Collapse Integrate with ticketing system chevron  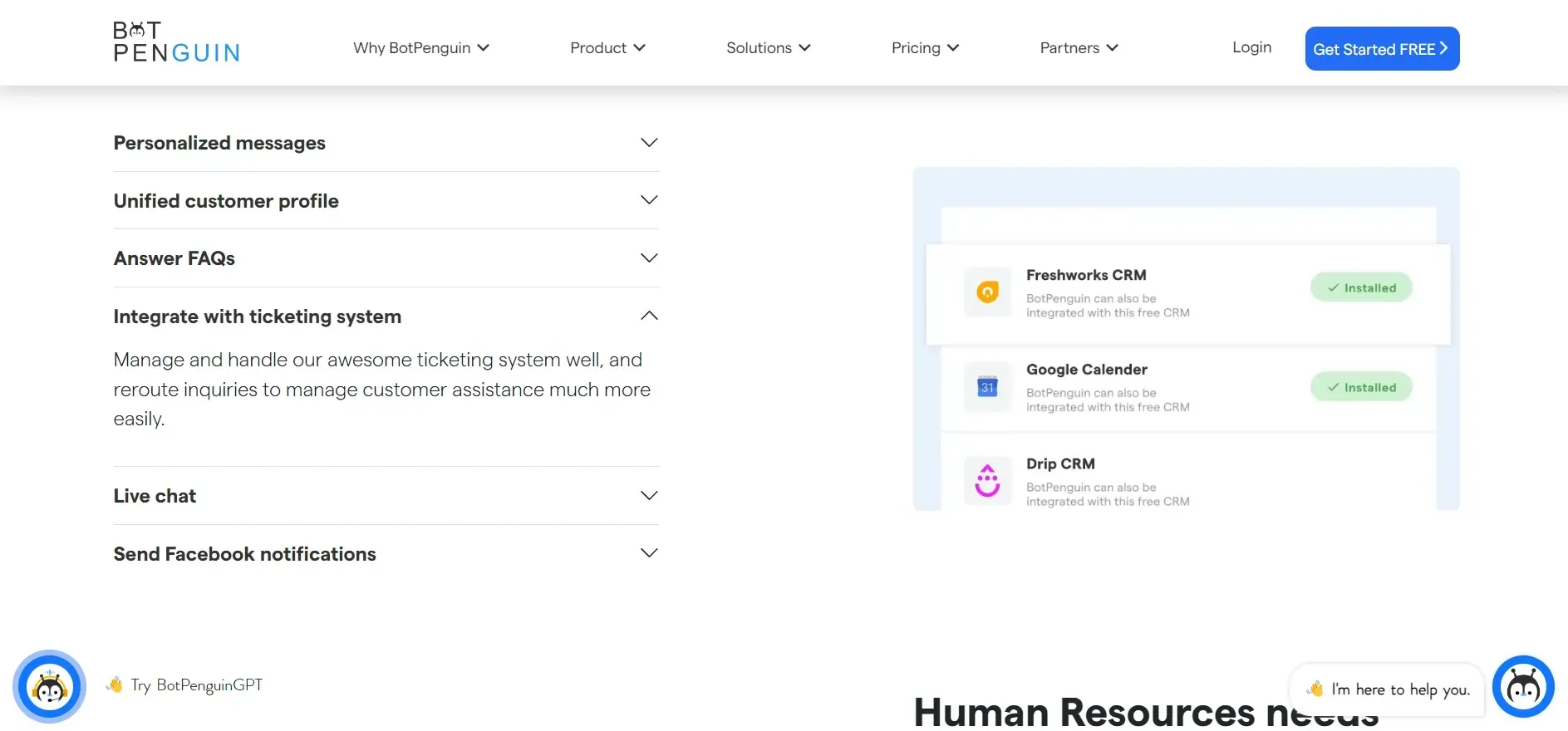point(649,316)
